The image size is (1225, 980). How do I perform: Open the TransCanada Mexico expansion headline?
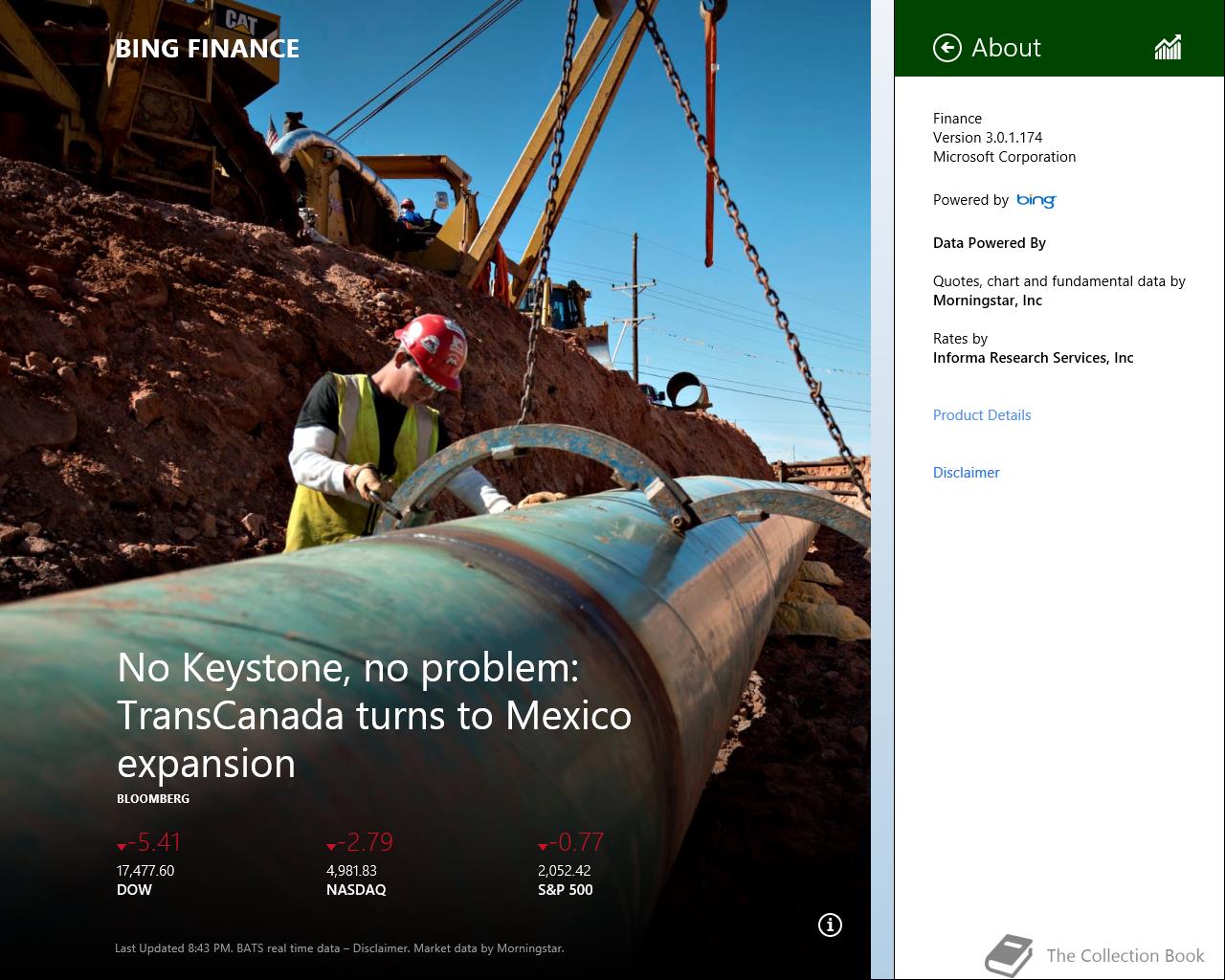374,715
